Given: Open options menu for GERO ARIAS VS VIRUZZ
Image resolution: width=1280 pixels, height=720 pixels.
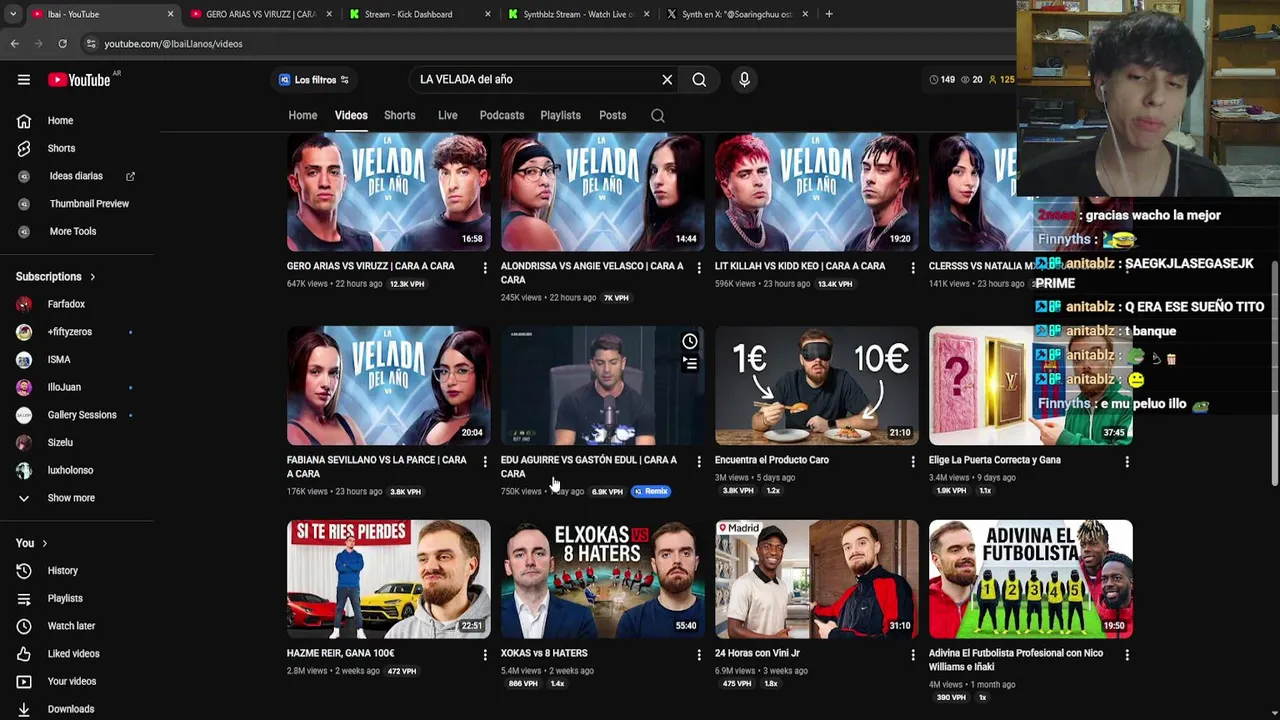Looking at the screenshot, I should (x=485, y=267).
